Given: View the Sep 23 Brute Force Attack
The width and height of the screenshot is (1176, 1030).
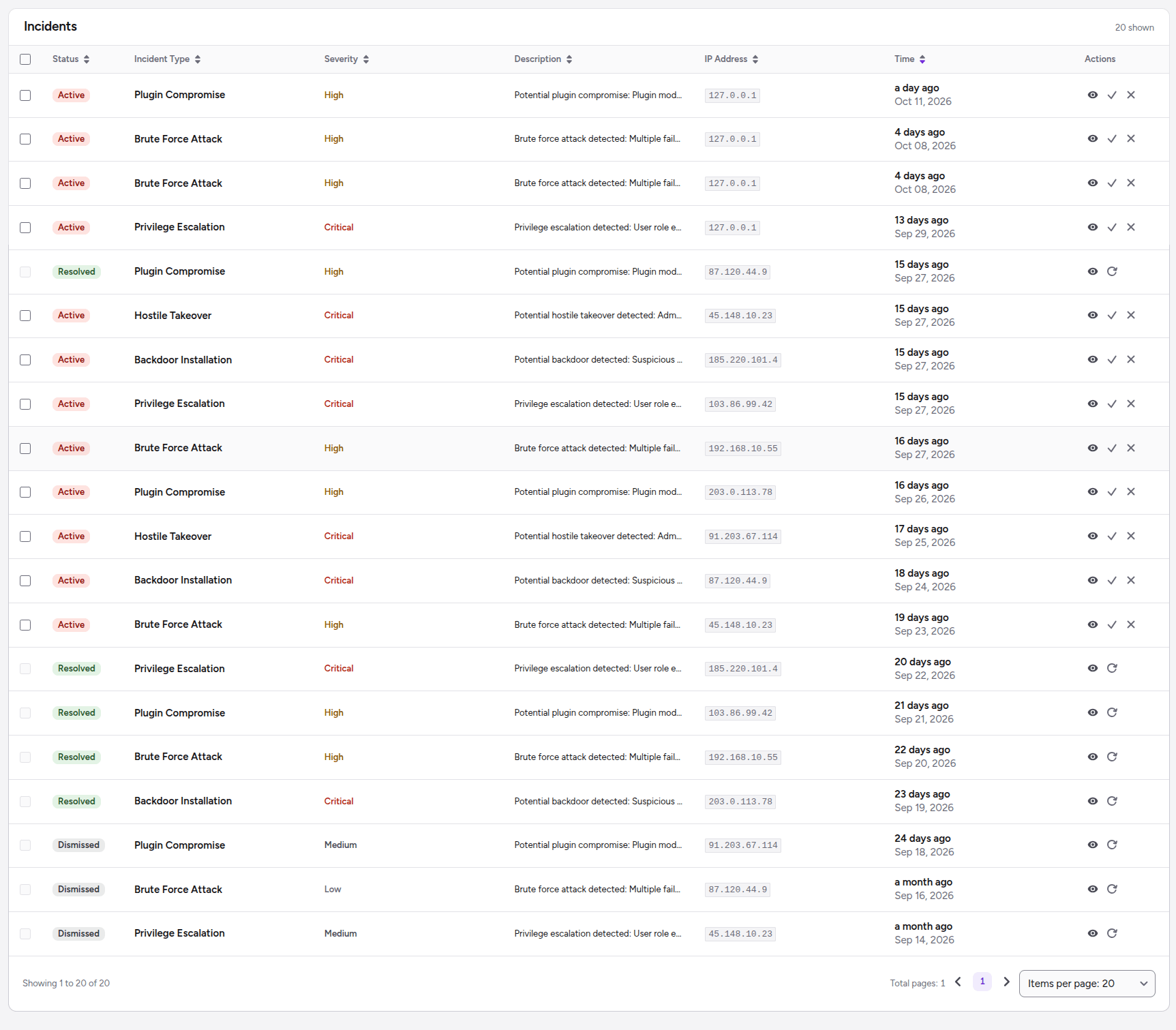Looking at the screenshot, I should pyautogui.click(x=1092, y=624).
